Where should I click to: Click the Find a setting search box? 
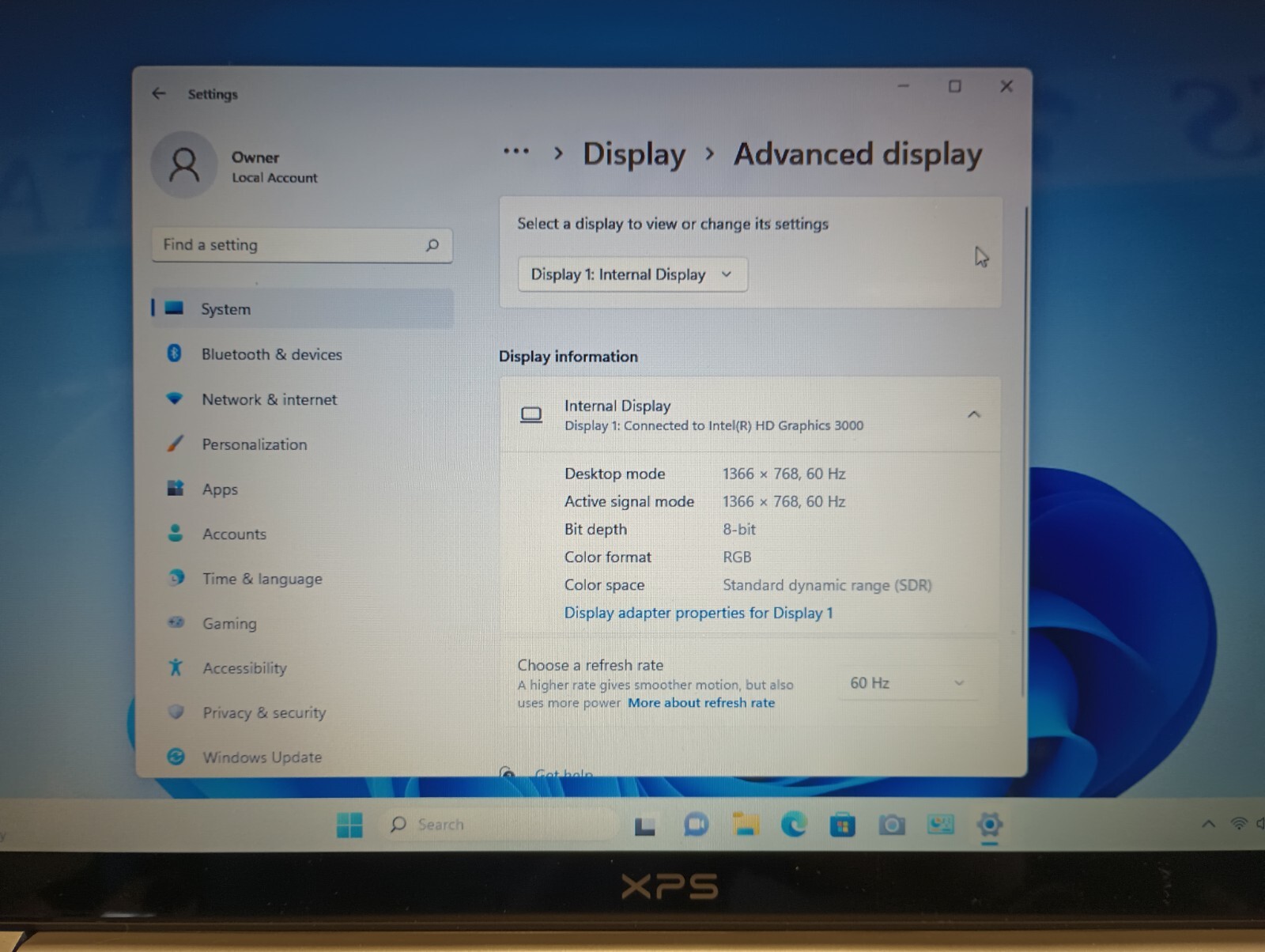[302, 245]
